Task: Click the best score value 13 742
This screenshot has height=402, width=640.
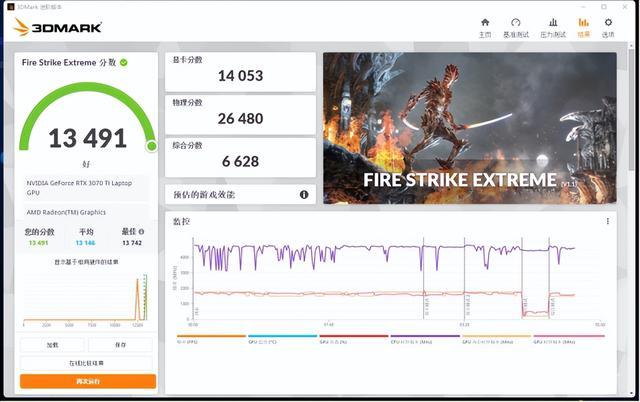Action: [x=132, y=243]
